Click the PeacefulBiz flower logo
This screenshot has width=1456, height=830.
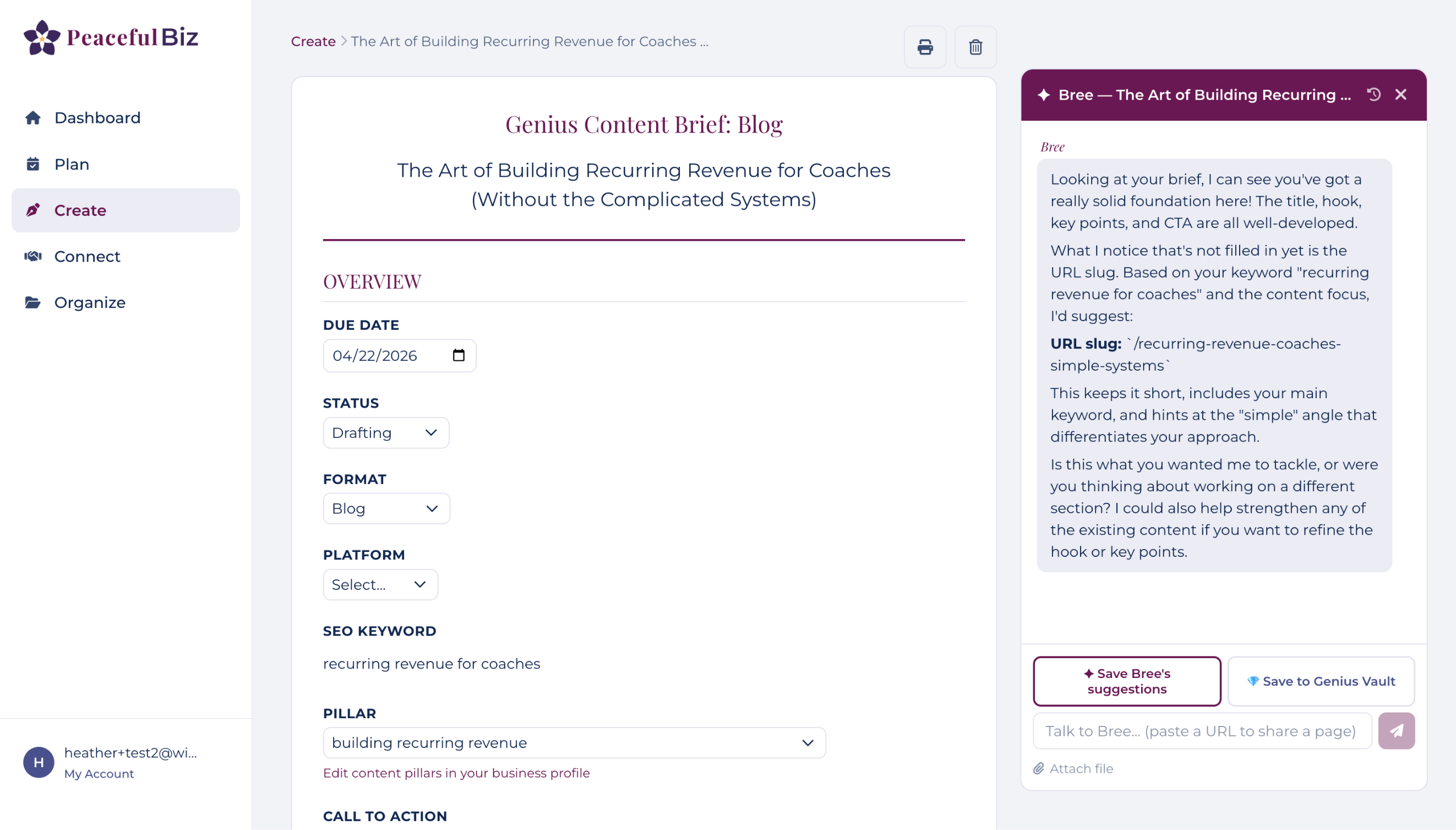[42, 37]
